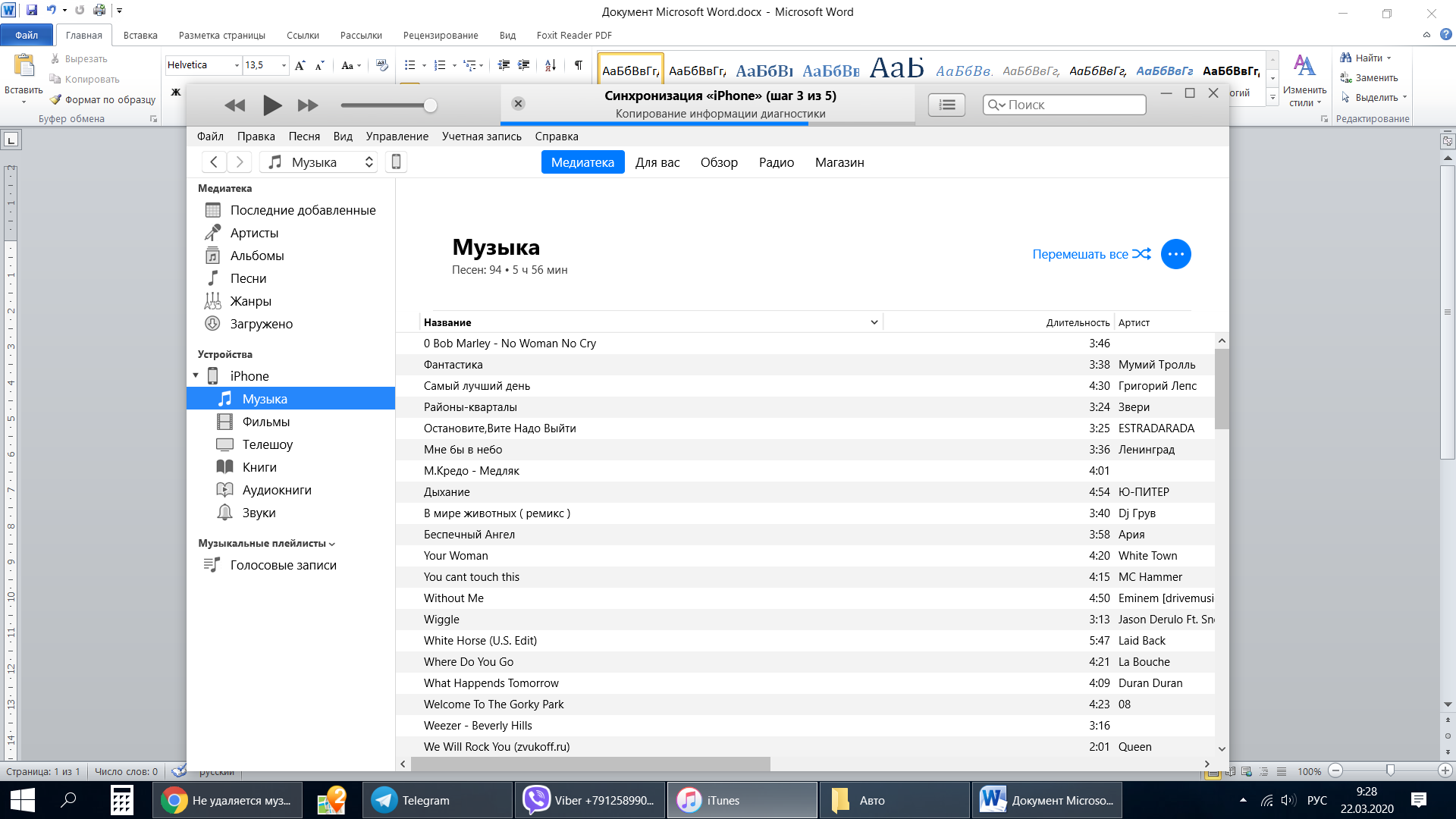Image resolution: width=1456 pixels, height=819 pixels.
Task: Open the Word font size dropdown
Action: (x=284, y=65)
